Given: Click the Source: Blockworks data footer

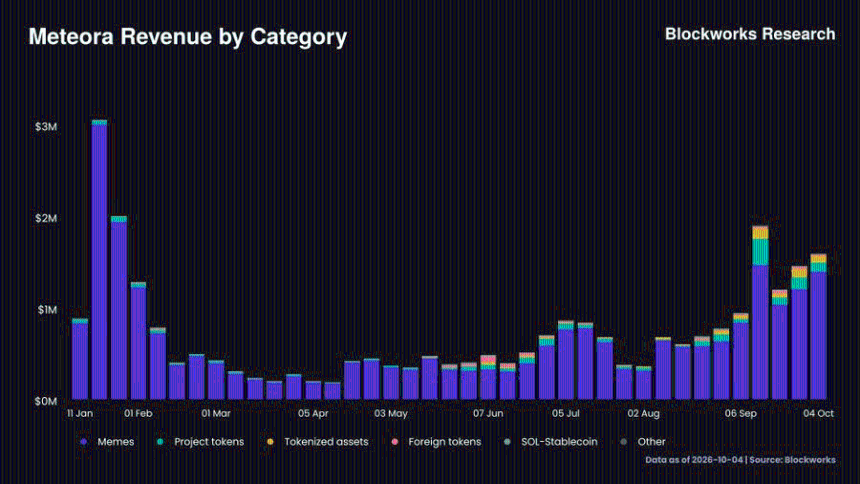Looking at the screenshot, I should (793, 460).
